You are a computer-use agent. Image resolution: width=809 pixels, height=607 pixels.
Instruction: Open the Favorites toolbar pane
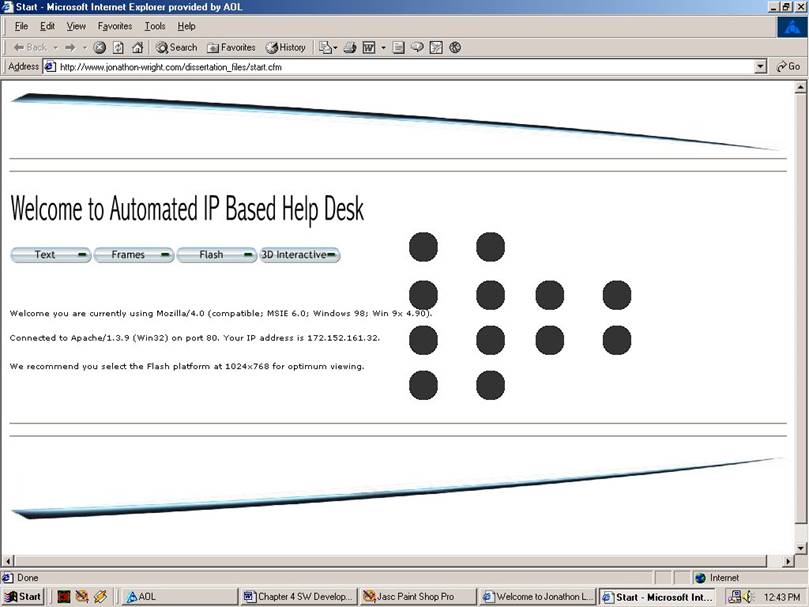[231, 47]
